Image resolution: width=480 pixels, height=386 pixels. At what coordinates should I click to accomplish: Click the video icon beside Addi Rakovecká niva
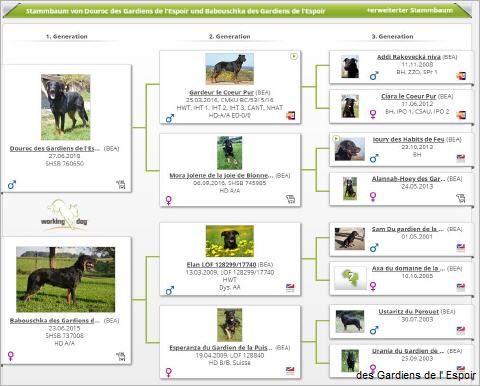click(461, 76)
